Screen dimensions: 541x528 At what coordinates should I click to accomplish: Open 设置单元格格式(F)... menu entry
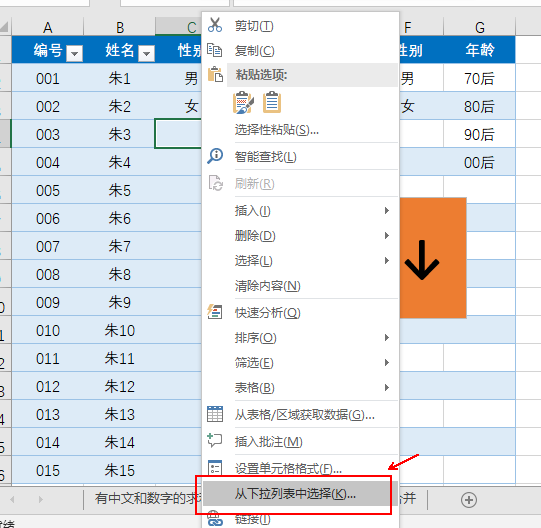[x=300, y=468]
